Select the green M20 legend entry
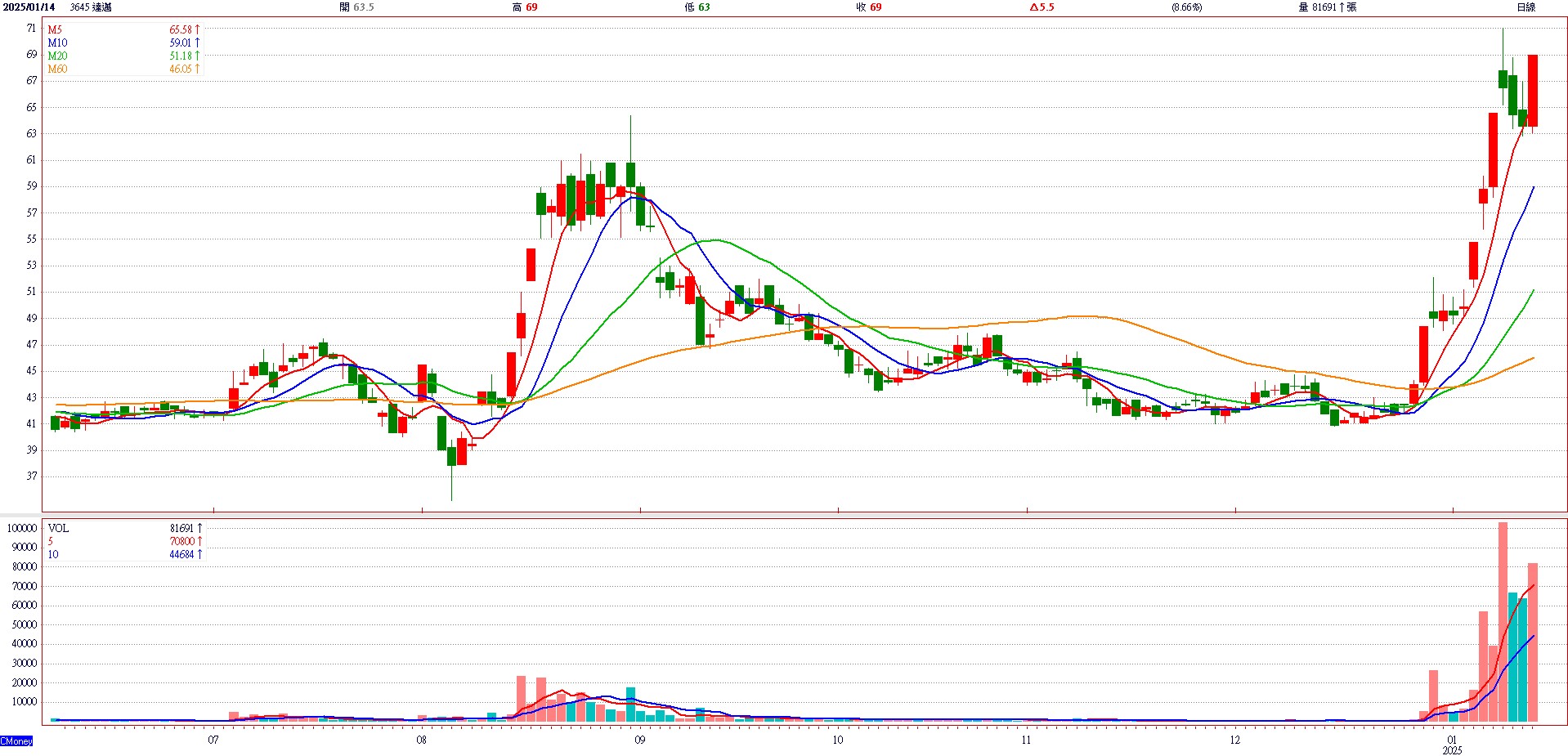1568x756 pixels. (x=57, y=56)
